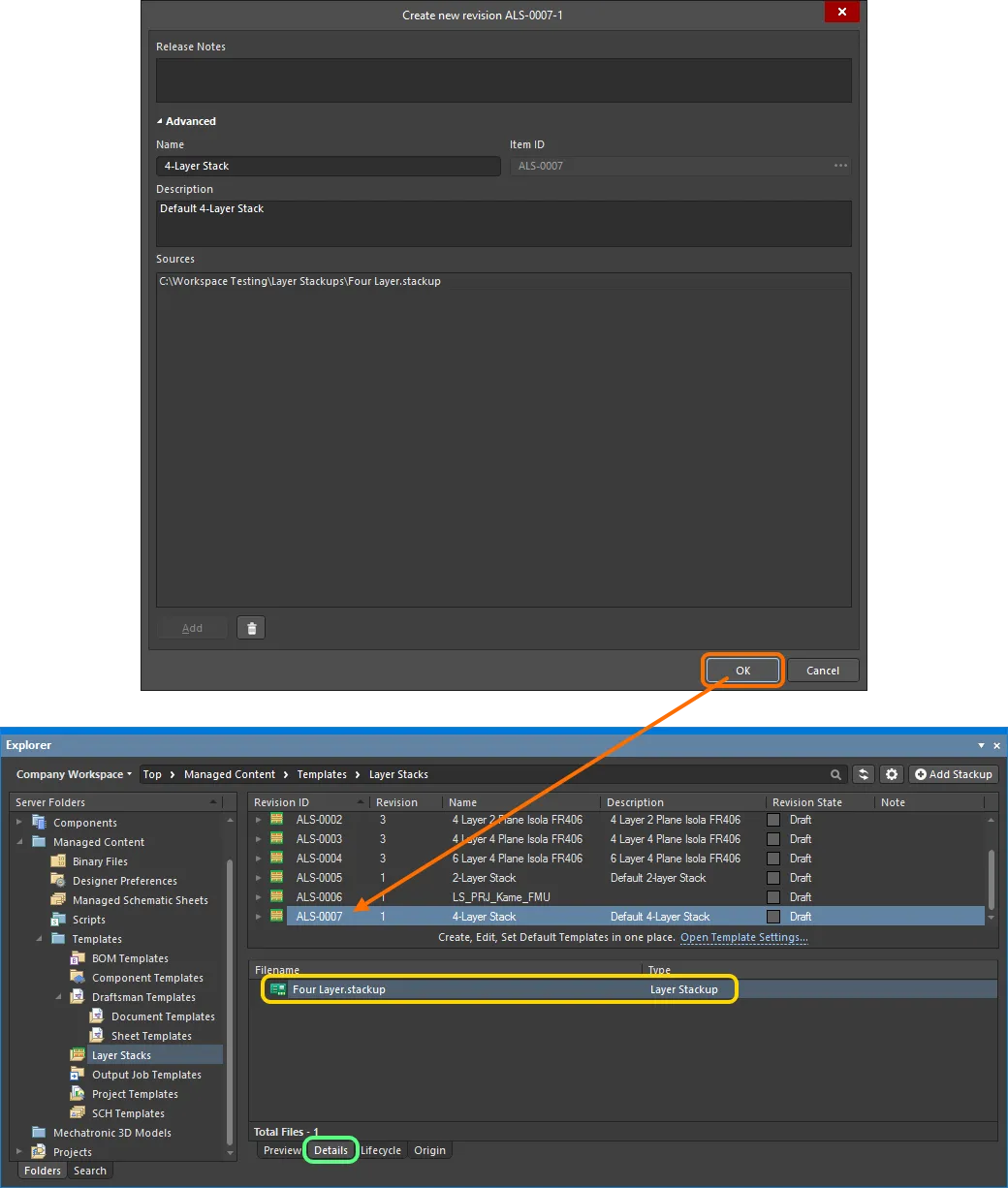
Task: Click the Sheet Templates folder icon
Action: (97, 1036)
